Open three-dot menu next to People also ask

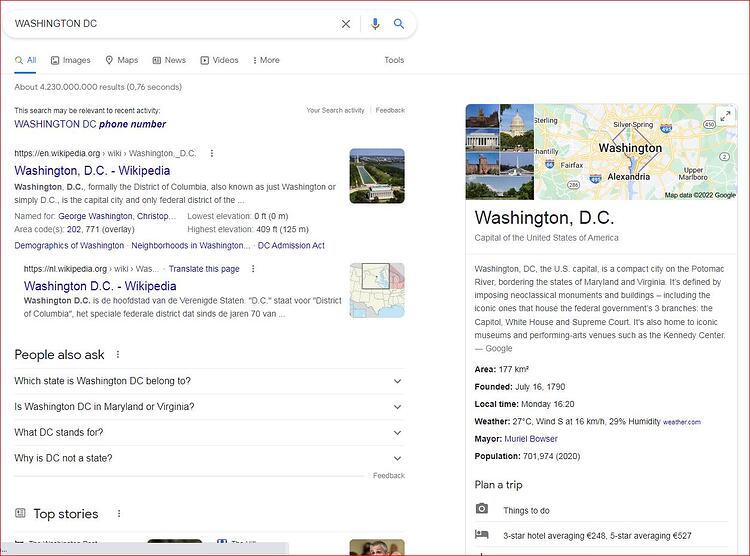pyautogui.click(x=118, y=355)
